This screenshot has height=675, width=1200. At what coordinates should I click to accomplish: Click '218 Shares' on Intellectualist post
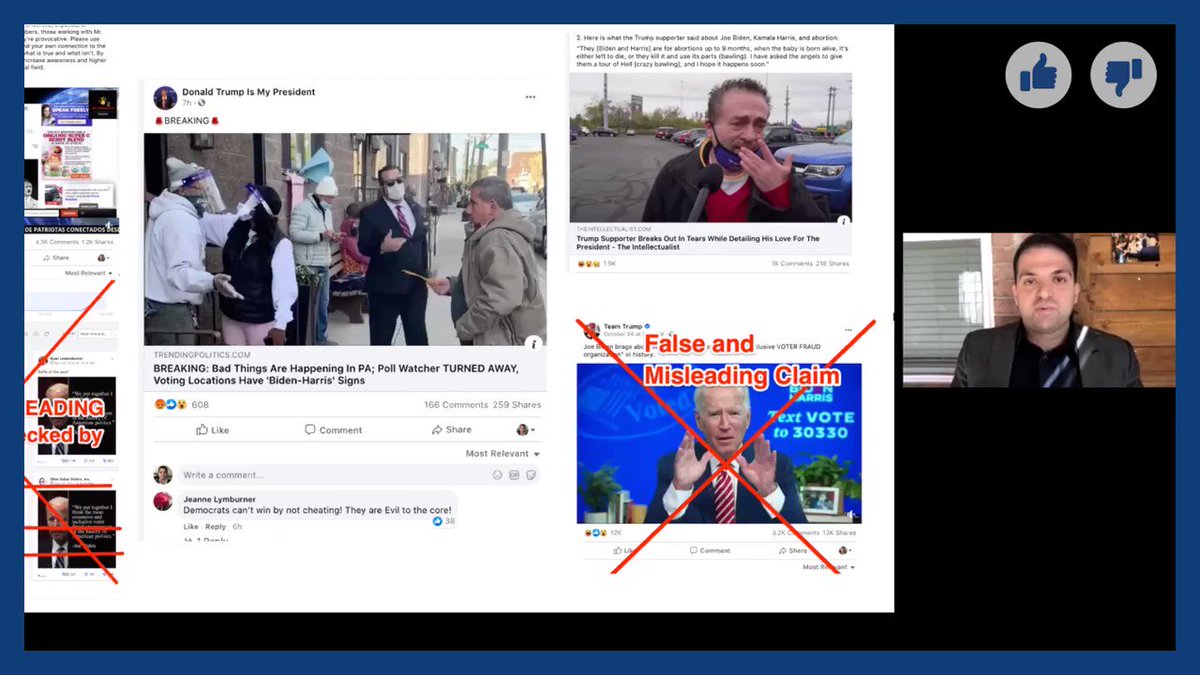click(832, 263)
